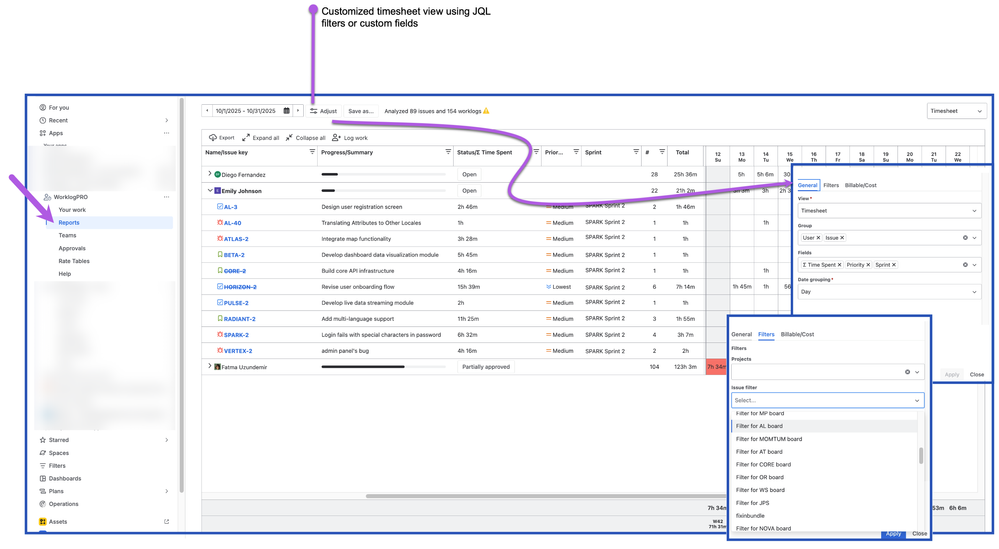Remove Sprint tag from Fields

[894, 265]
